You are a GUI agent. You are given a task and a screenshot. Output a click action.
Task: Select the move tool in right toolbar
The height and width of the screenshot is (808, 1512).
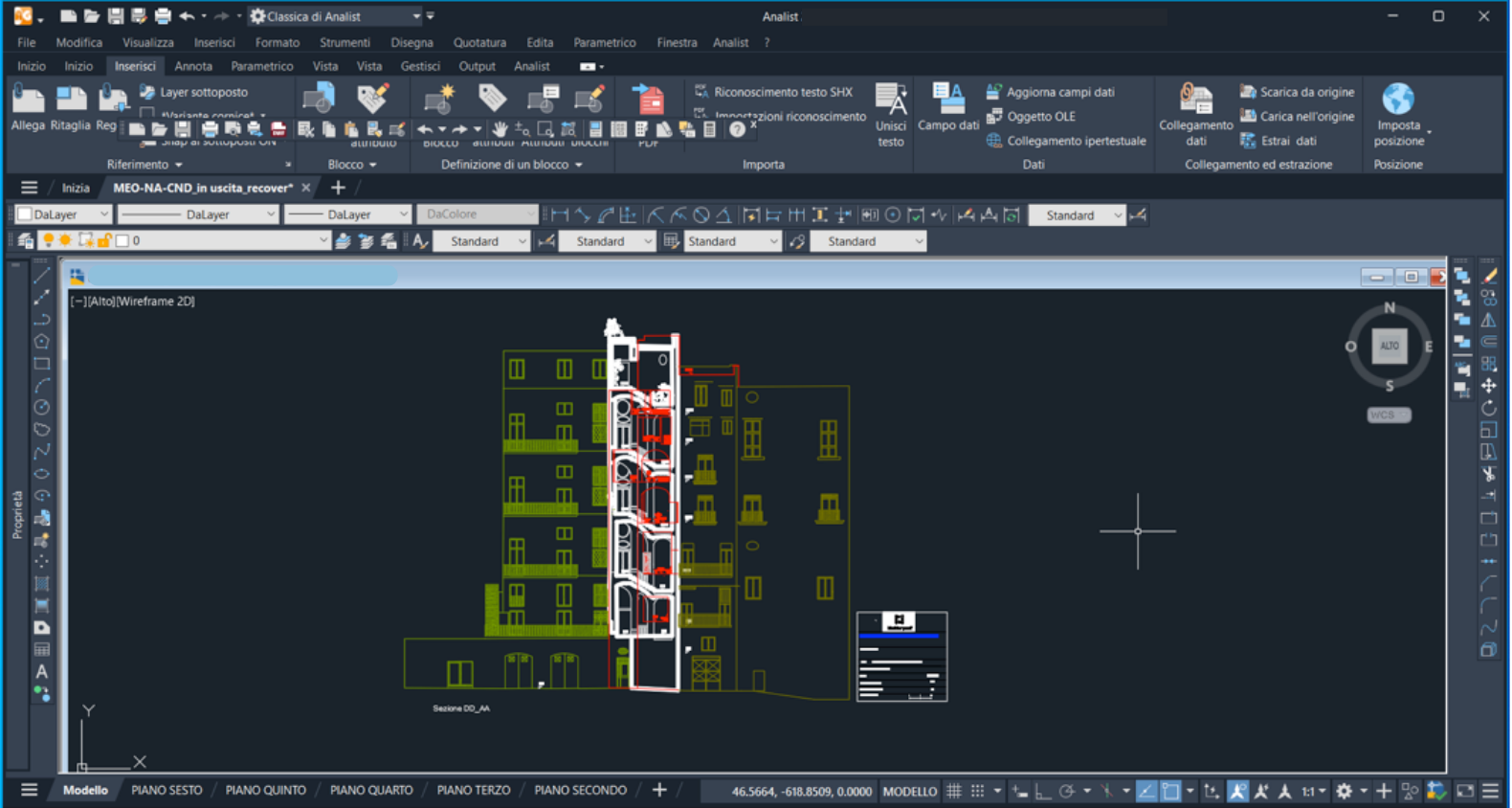[1489, 386]
